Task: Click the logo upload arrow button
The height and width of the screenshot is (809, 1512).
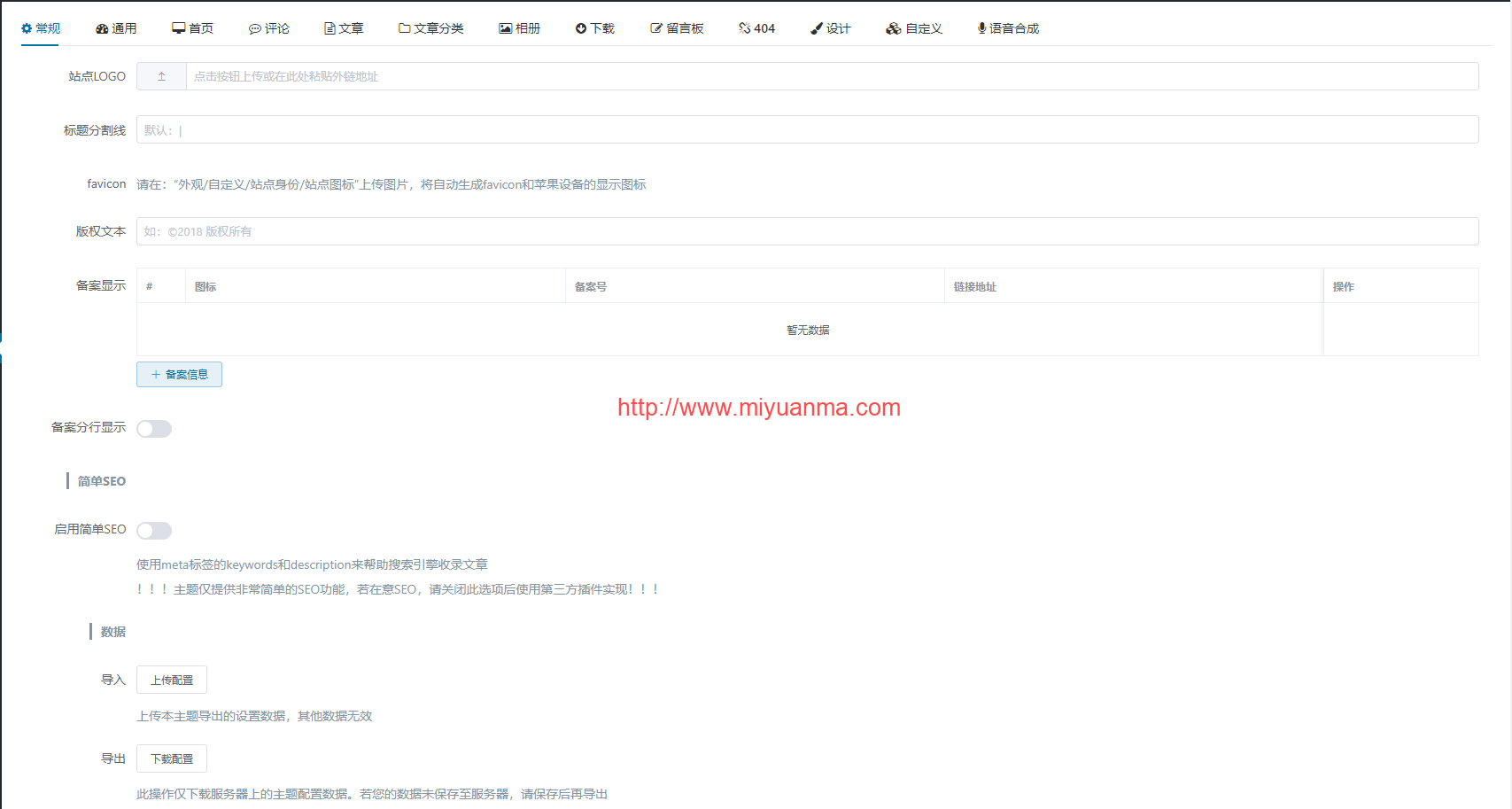Action: (x=161, y=76)
